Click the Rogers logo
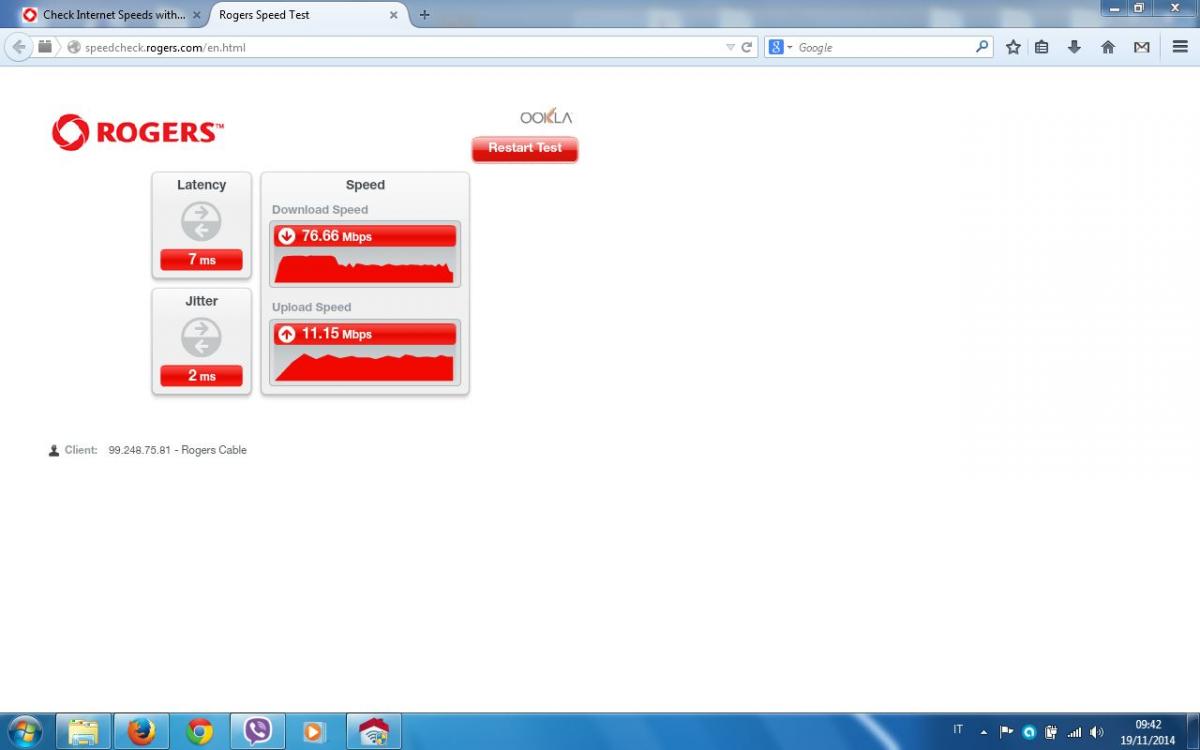The height and width of the screenshot is (750, 1200). [138, 132]
